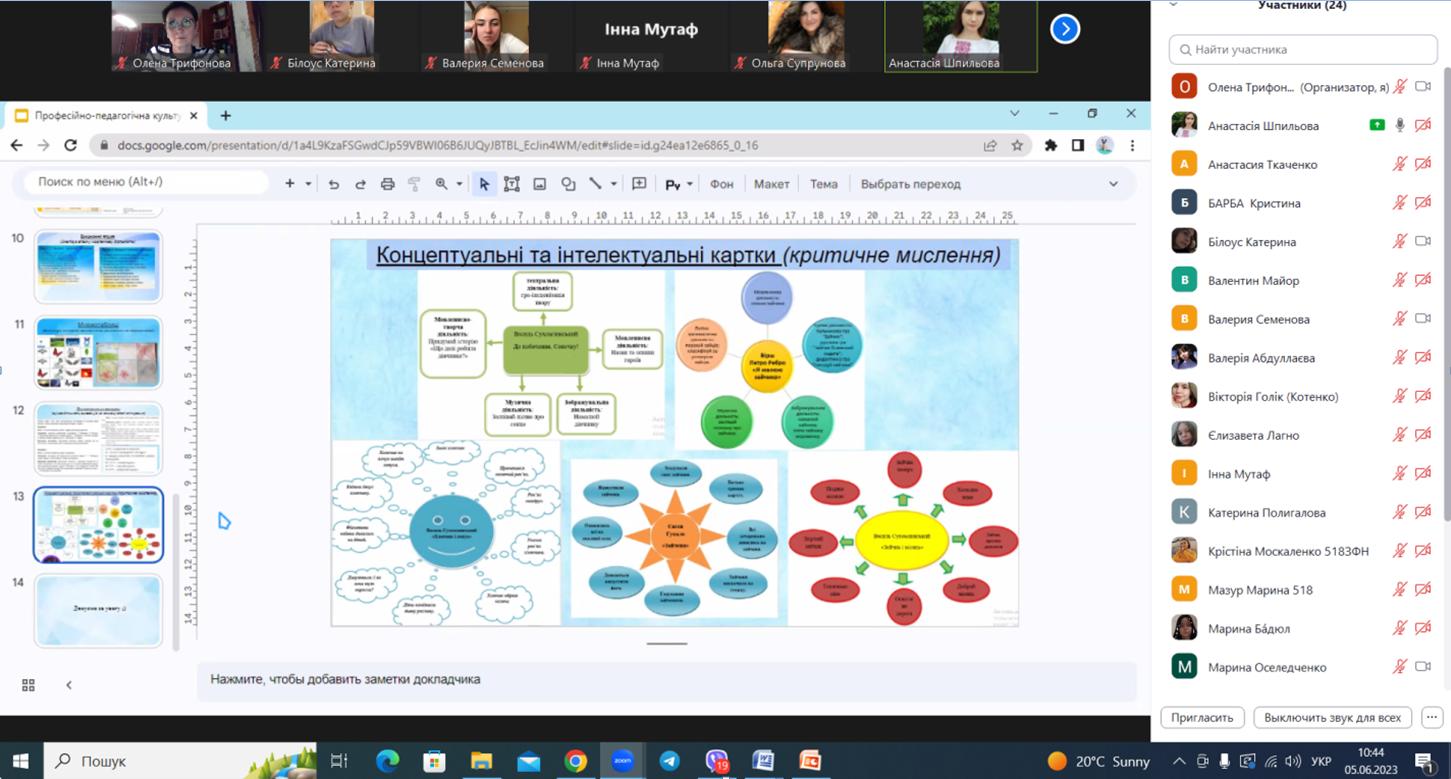Select the Text box tool
This screenshot has width=1451, height=779.
pos(512,184)
